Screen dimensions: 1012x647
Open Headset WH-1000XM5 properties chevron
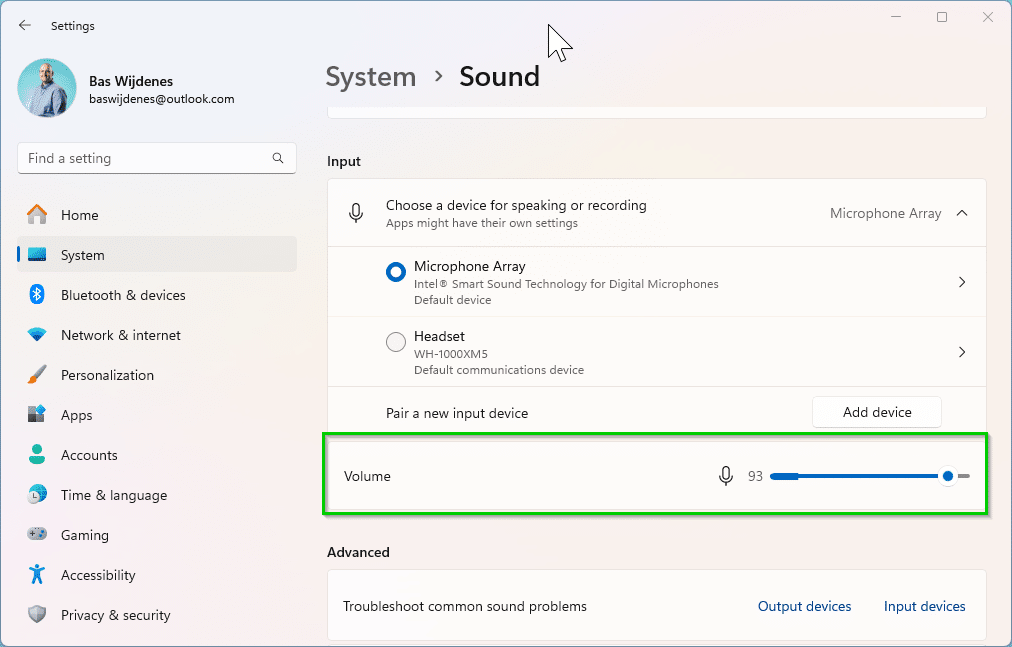[x=961, y=352]
